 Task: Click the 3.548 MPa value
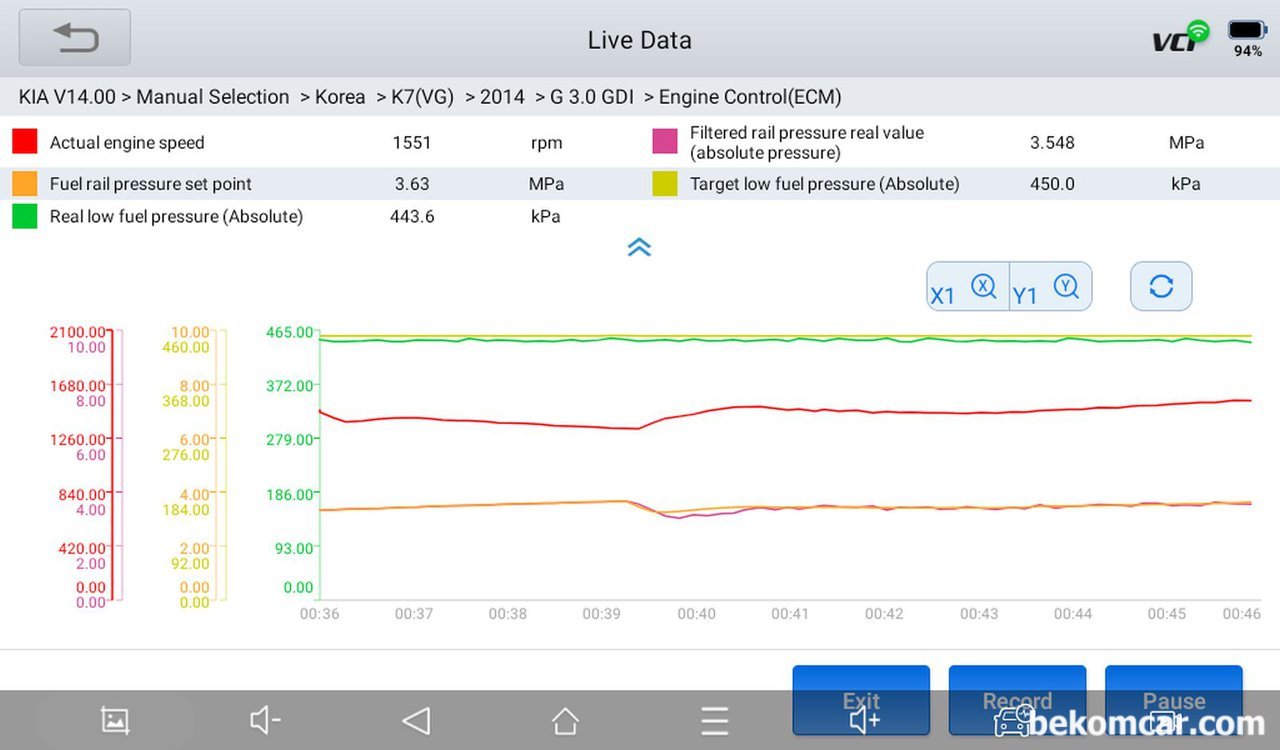pos(1052,143)
